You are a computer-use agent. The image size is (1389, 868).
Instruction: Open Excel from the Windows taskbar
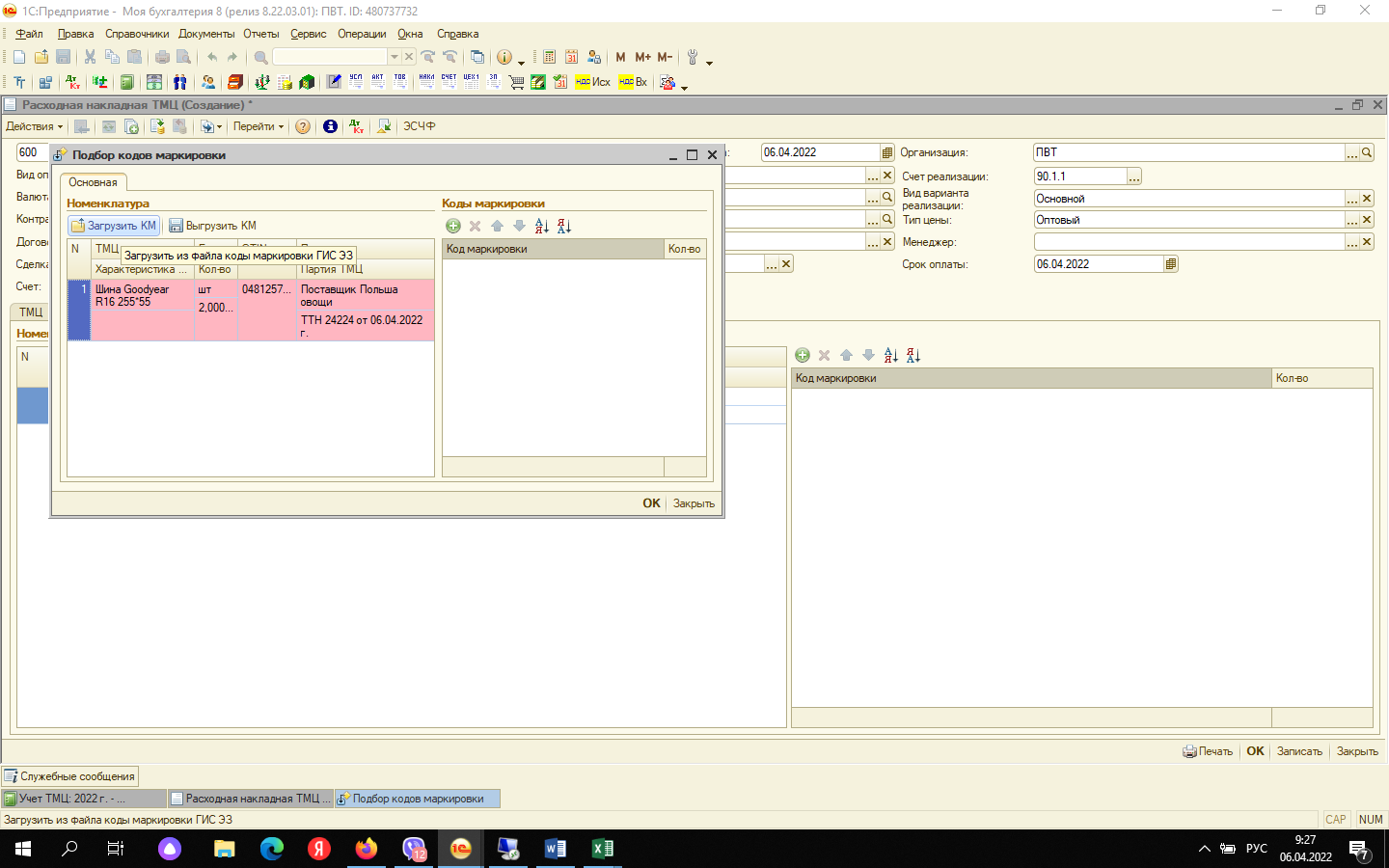[602, 849]
